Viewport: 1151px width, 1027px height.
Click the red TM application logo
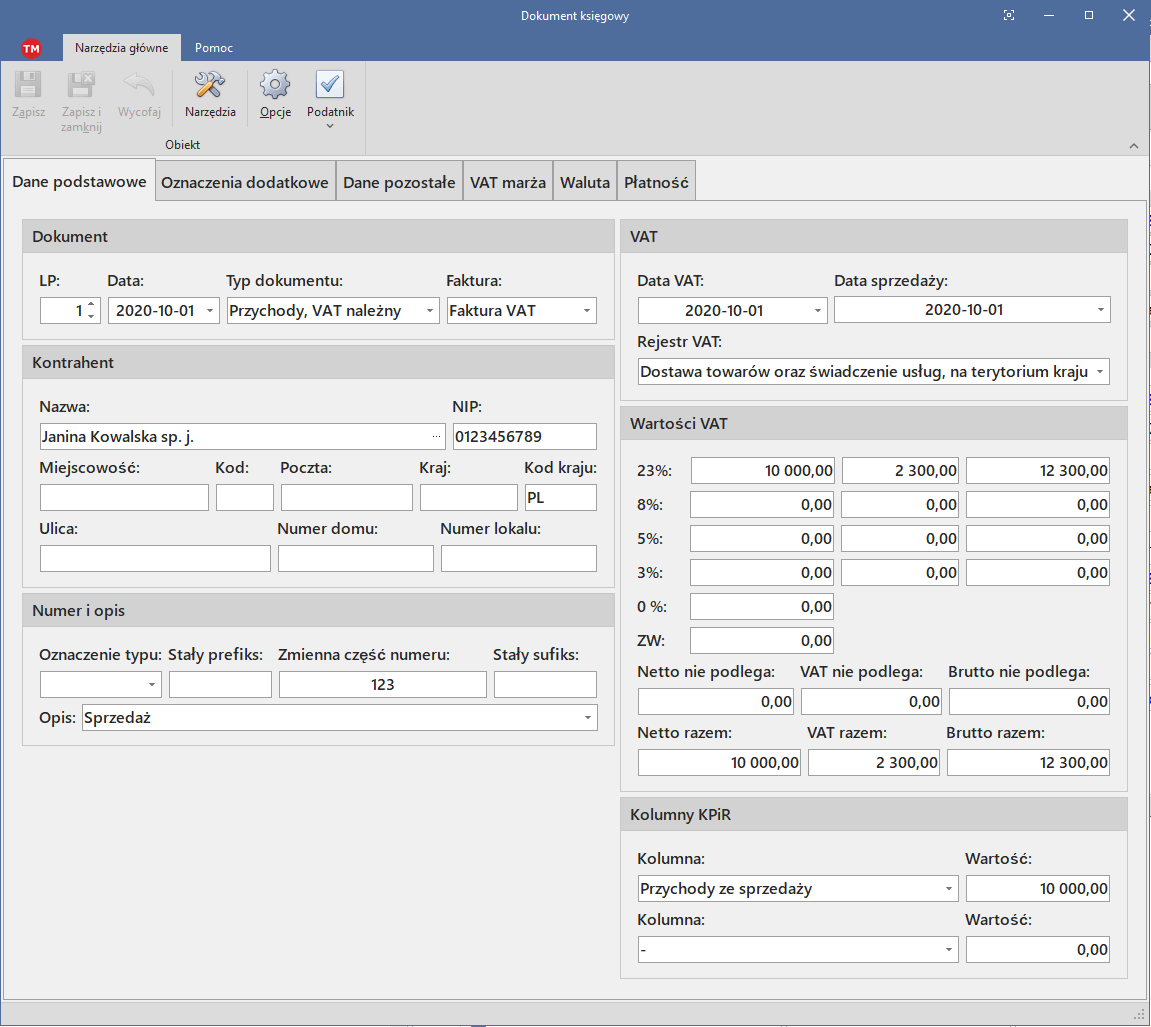point(31,48)
